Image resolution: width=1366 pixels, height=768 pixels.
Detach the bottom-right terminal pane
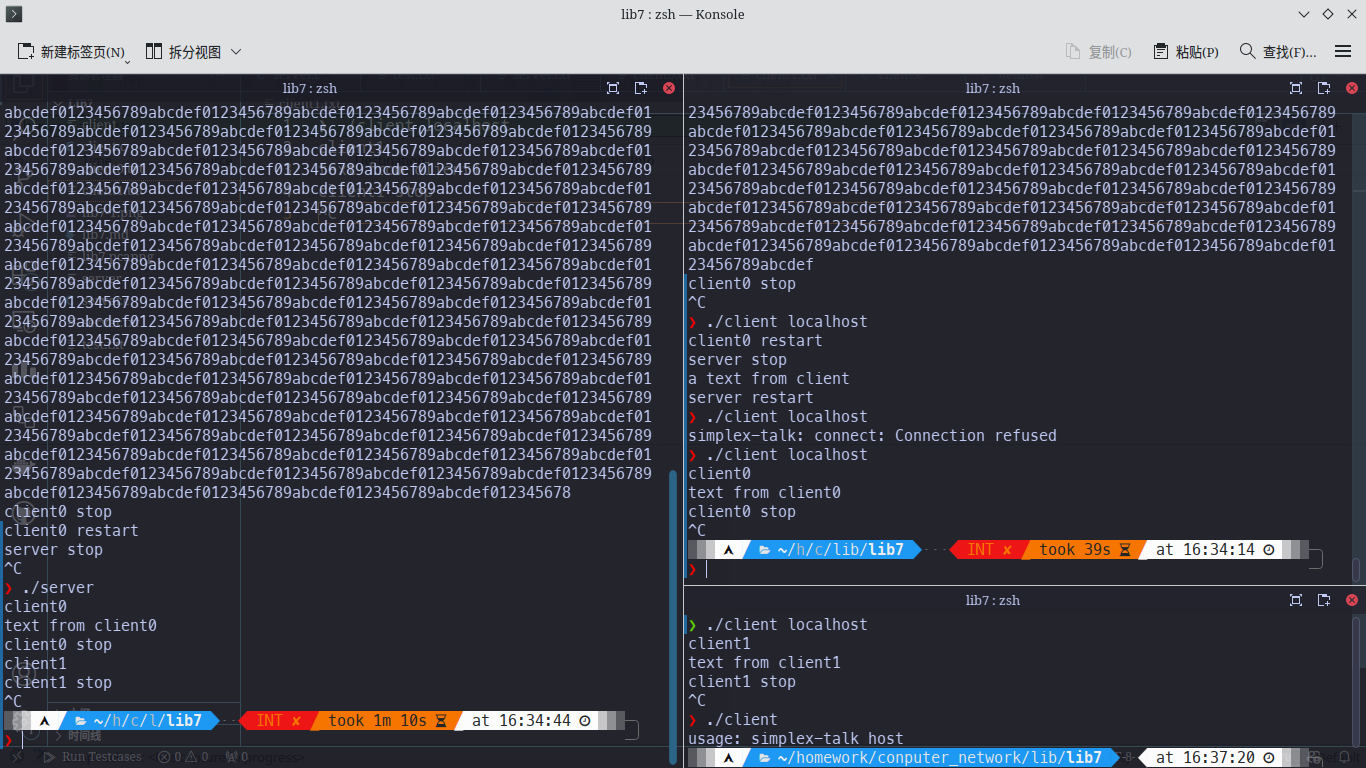coord(1324,600)
